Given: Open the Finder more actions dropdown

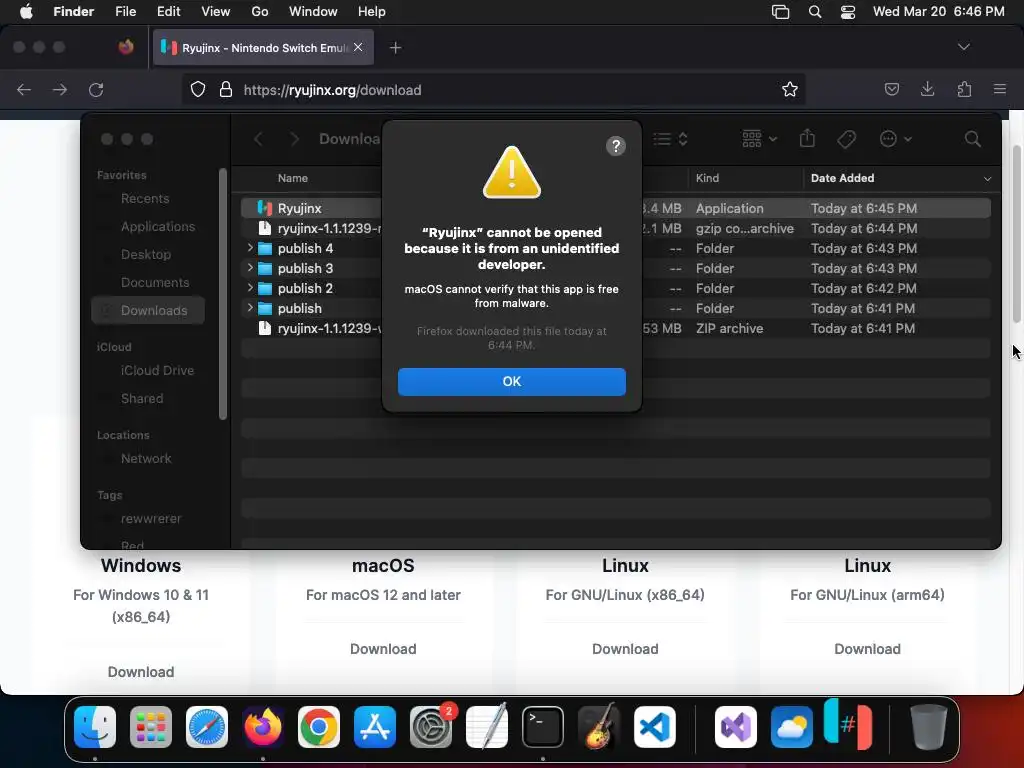Looking at the screenshot, I should (895, 139).
